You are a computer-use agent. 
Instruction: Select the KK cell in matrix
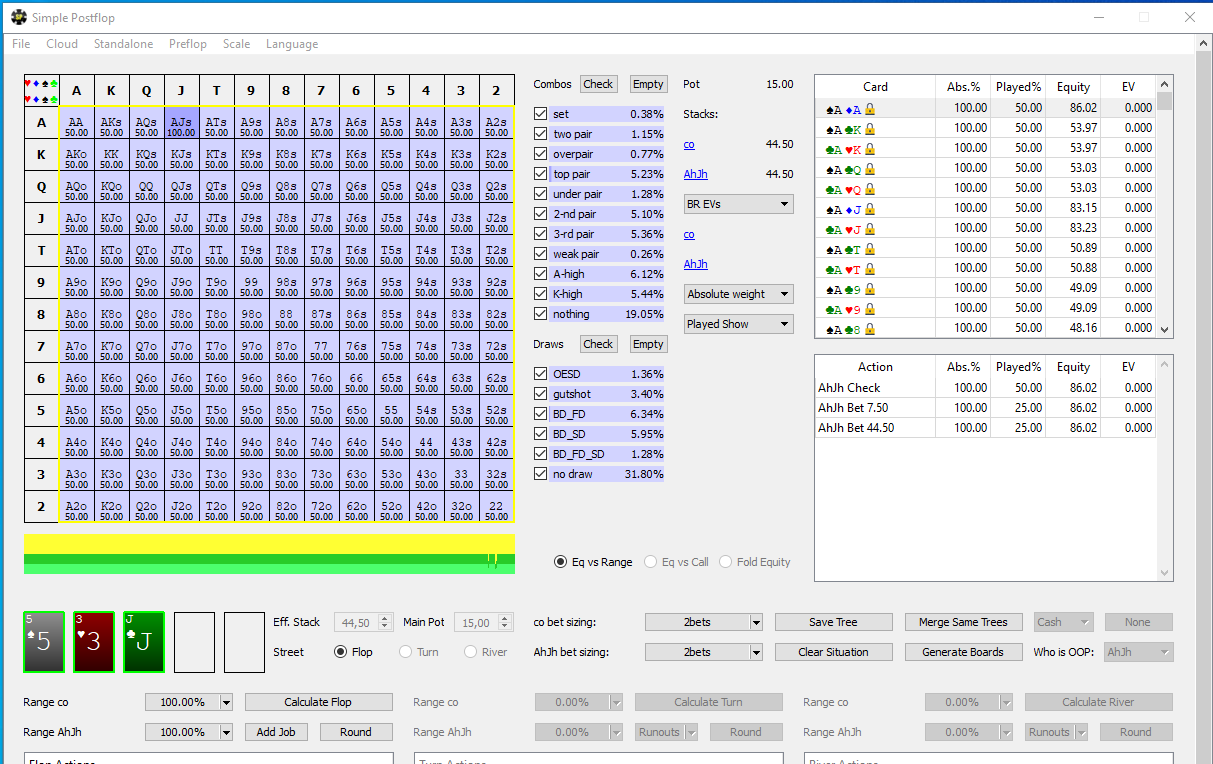(x=112, y=157)
